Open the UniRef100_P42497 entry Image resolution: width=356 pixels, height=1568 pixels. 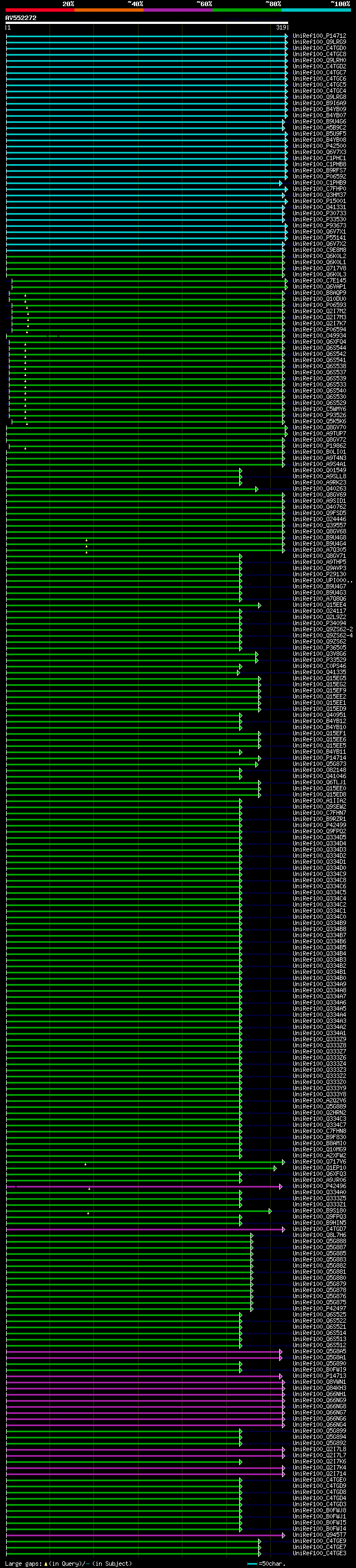[319, 1308]
